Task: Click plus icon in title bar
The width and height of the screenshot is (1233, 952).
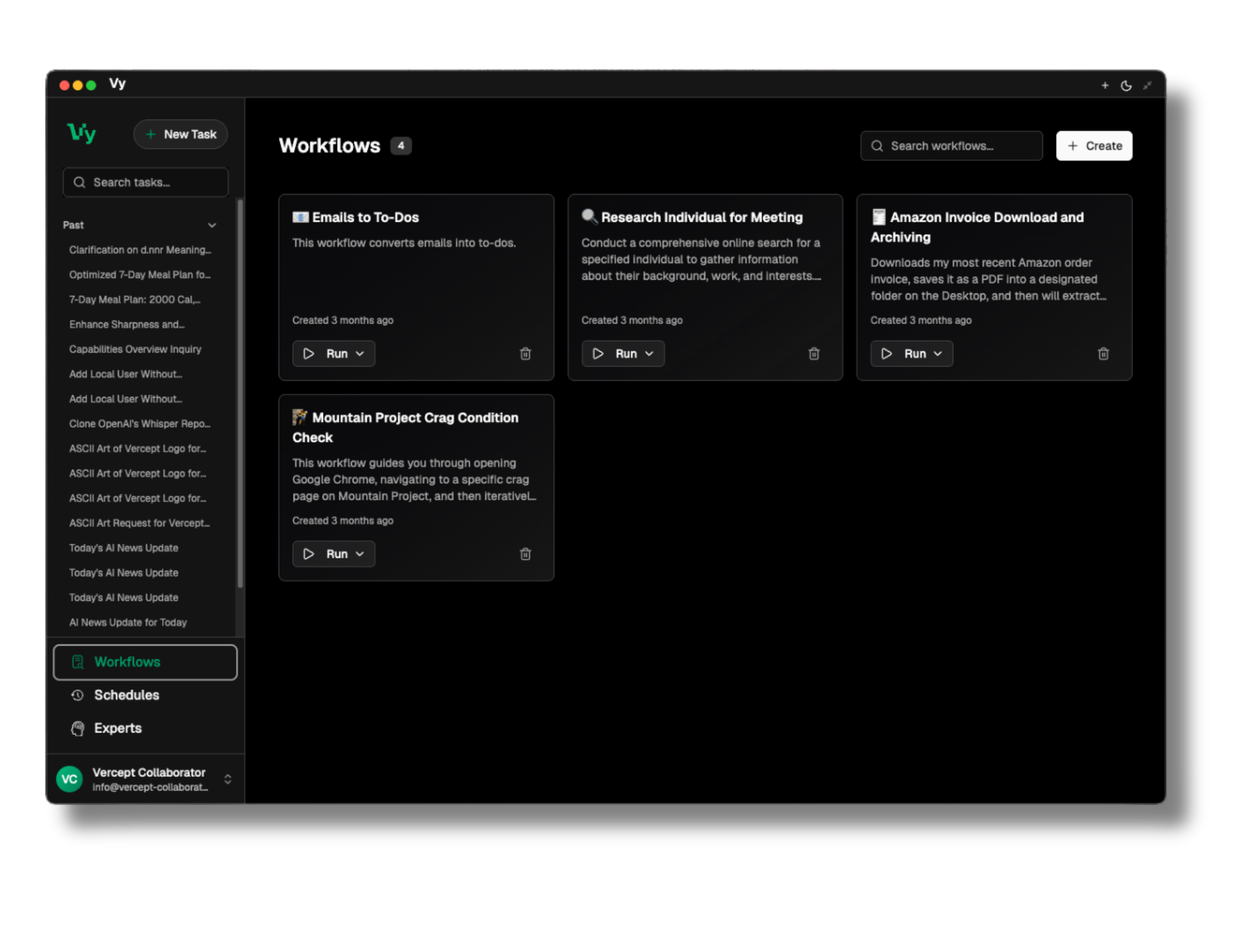Action: [1105, 86]
